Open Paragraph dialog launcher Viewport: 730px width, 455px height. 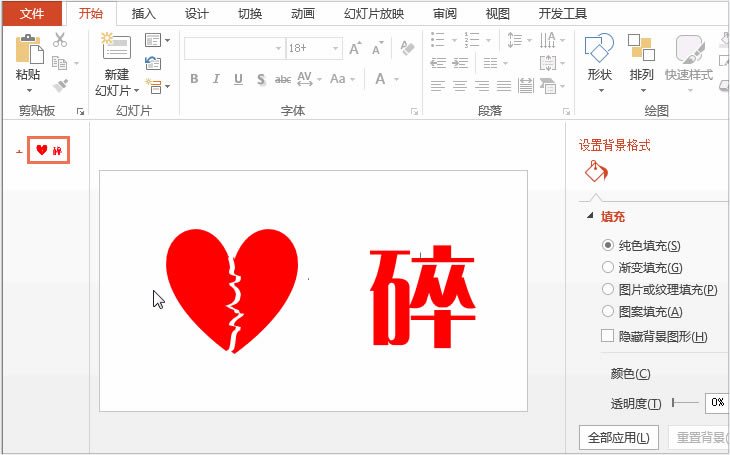point(566,111)
